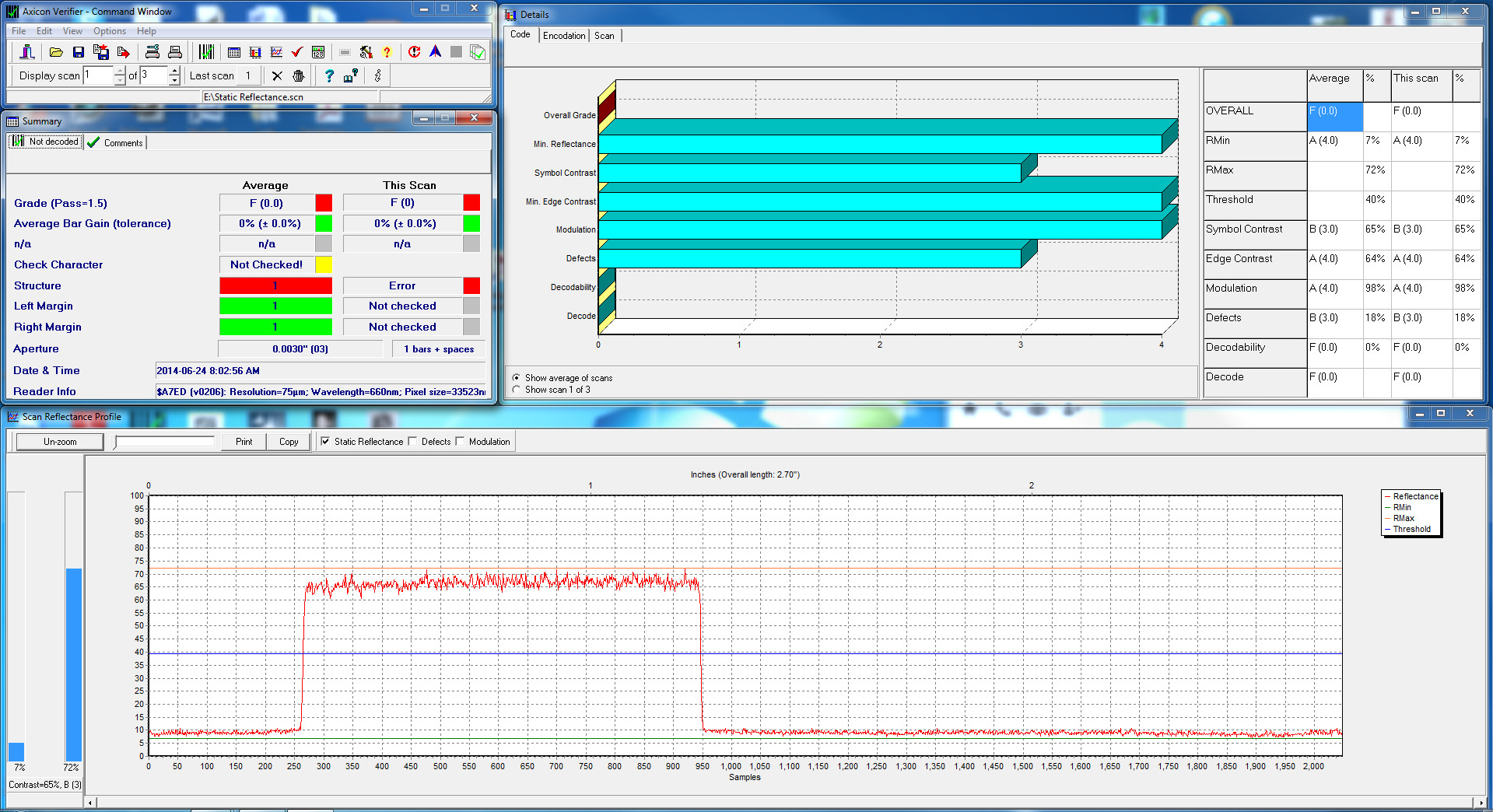Enable the Defects checkbox

(412, 441)
